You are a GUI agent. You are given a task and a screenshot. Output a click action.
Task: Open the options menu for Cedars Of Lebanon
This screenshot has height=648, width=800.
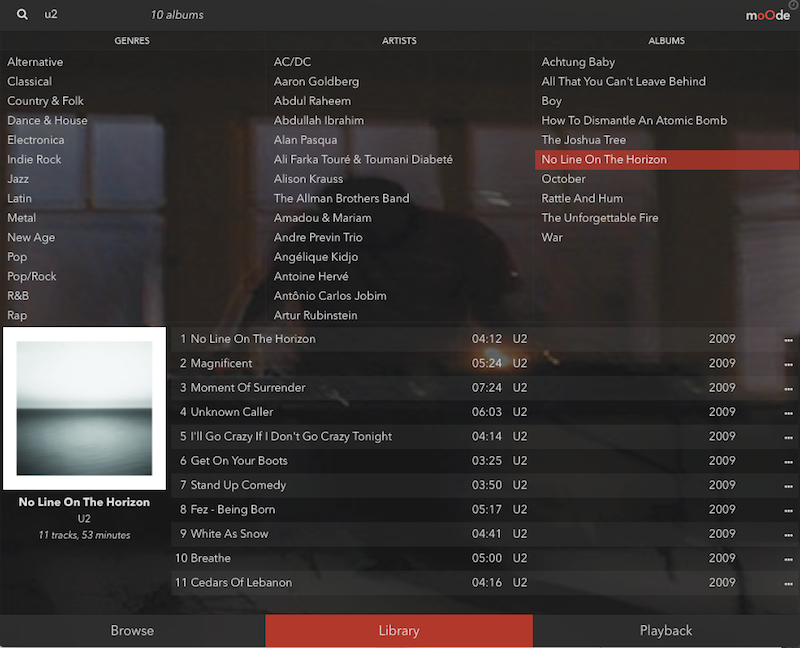click(788, 584)
